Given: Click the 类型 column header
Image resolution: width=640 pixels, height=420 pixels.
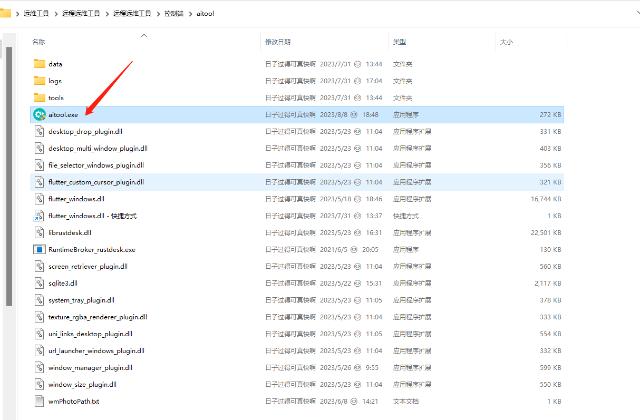Looking at the screenshot, I should point(399,43).
